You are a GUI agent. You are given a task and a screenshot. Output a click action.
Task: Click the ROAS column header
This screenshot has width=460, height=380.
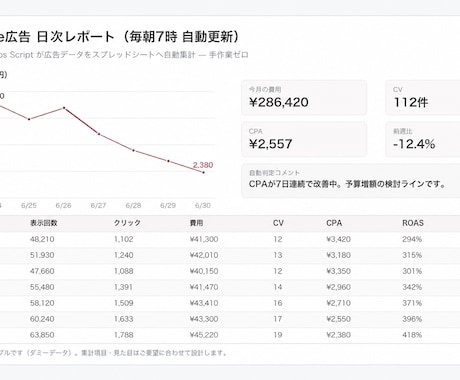[x=413, y=223]
